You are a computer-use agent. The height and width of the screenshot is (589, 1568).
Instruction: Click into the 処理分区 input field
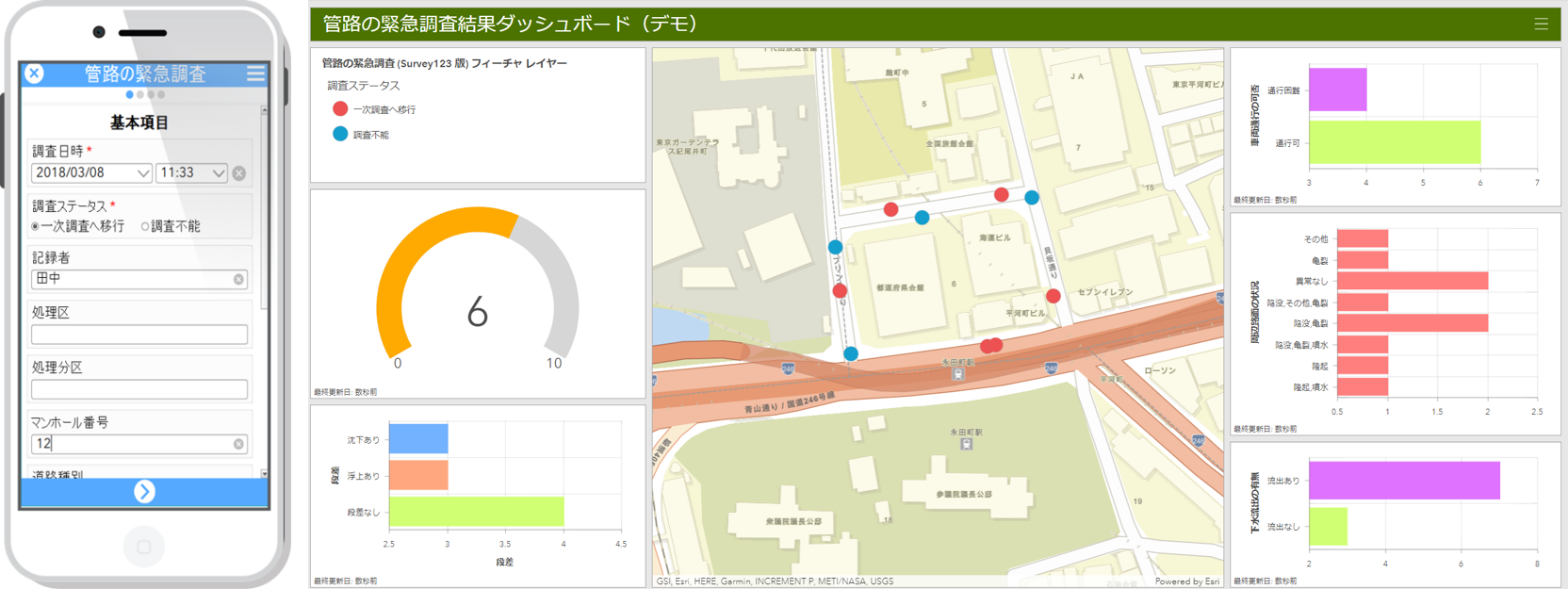(x=139, y=389)
